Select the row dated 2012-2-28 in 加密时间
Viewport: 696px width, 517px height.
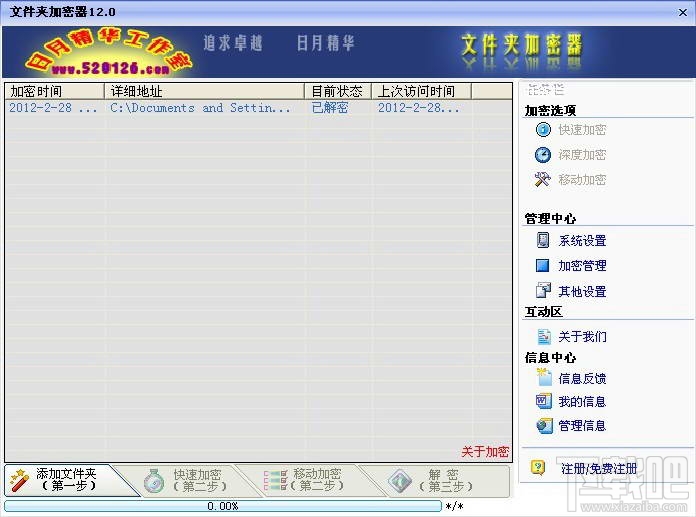pyautogui.click(x=53, y=108)
